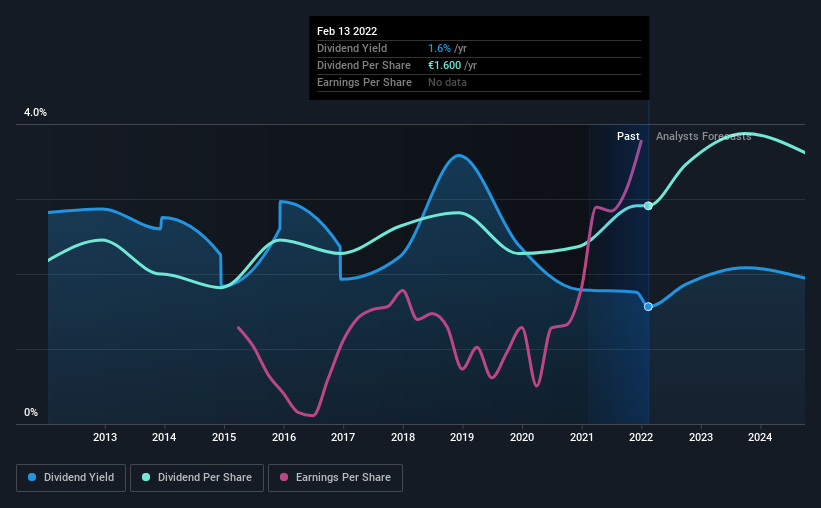This screenshot has width=821, height=508.
Task: Click the Past section label
Action: (628, 136)
